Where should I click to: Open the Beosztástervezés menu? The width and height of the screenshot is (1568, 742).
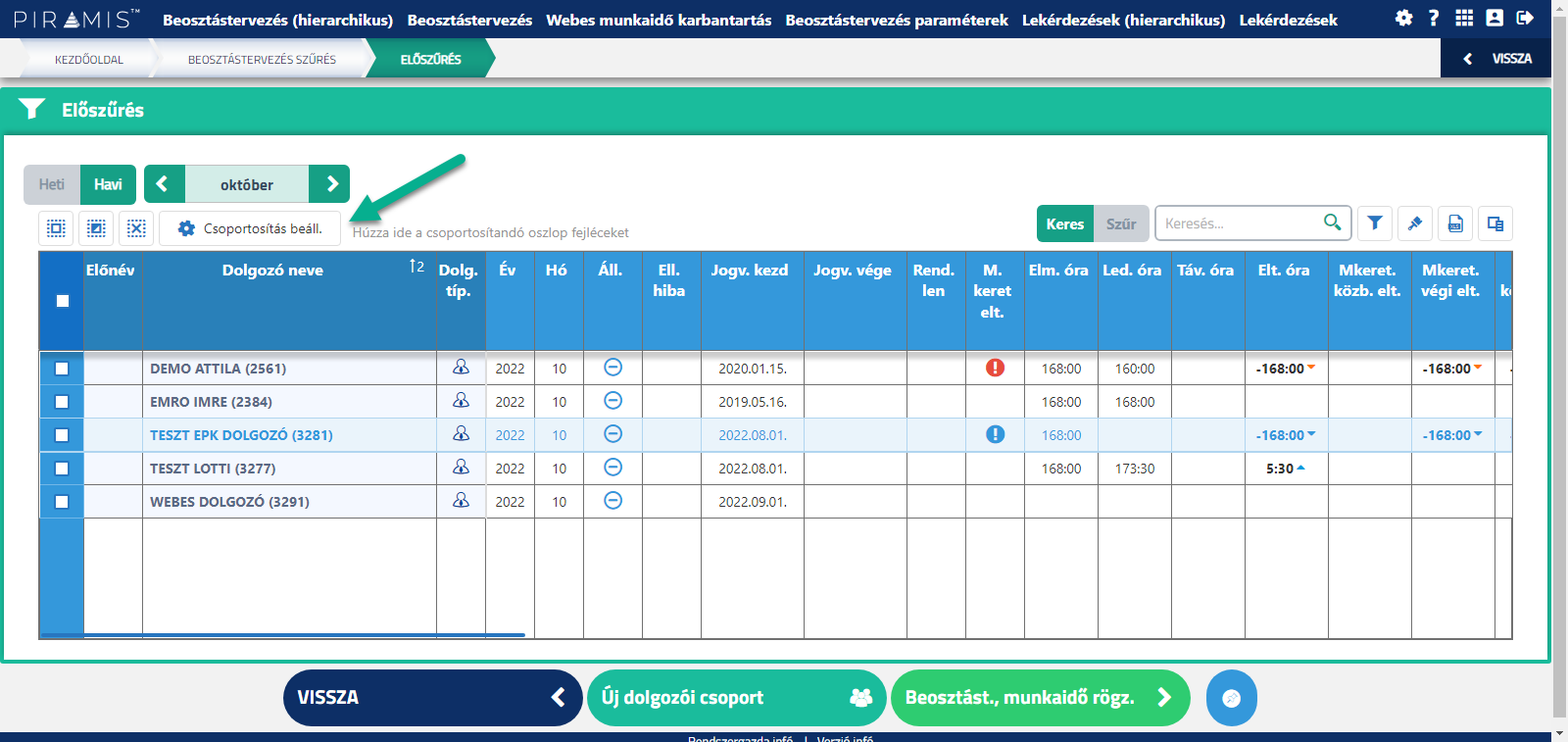(x=469, y=20)
